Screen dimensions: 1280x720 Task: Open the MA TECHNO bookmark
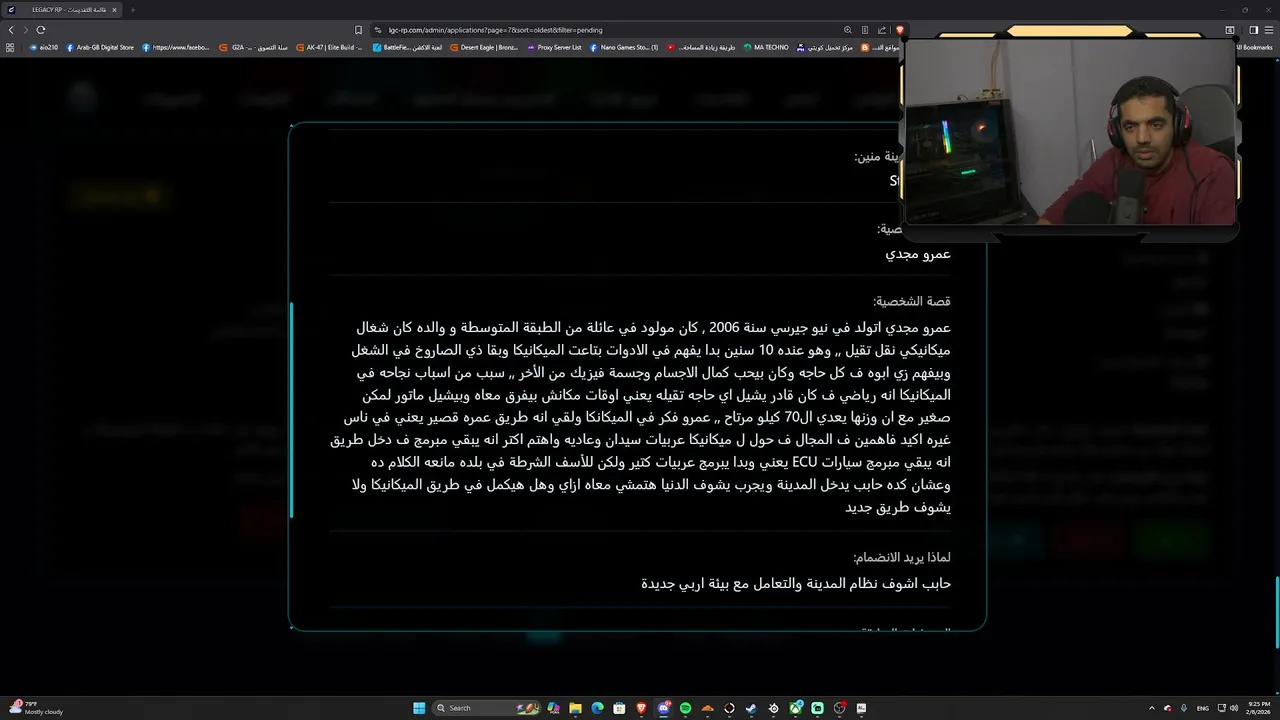point(766,47)
